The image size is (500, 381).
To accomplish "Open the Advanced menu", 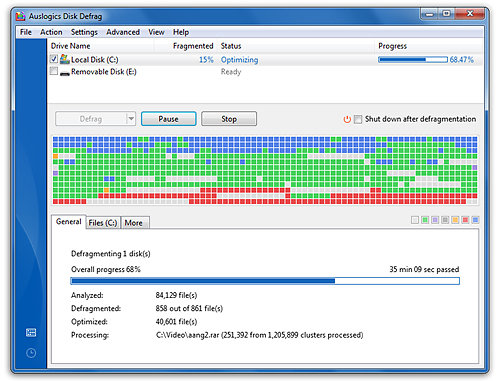I will tap(123, 32).
